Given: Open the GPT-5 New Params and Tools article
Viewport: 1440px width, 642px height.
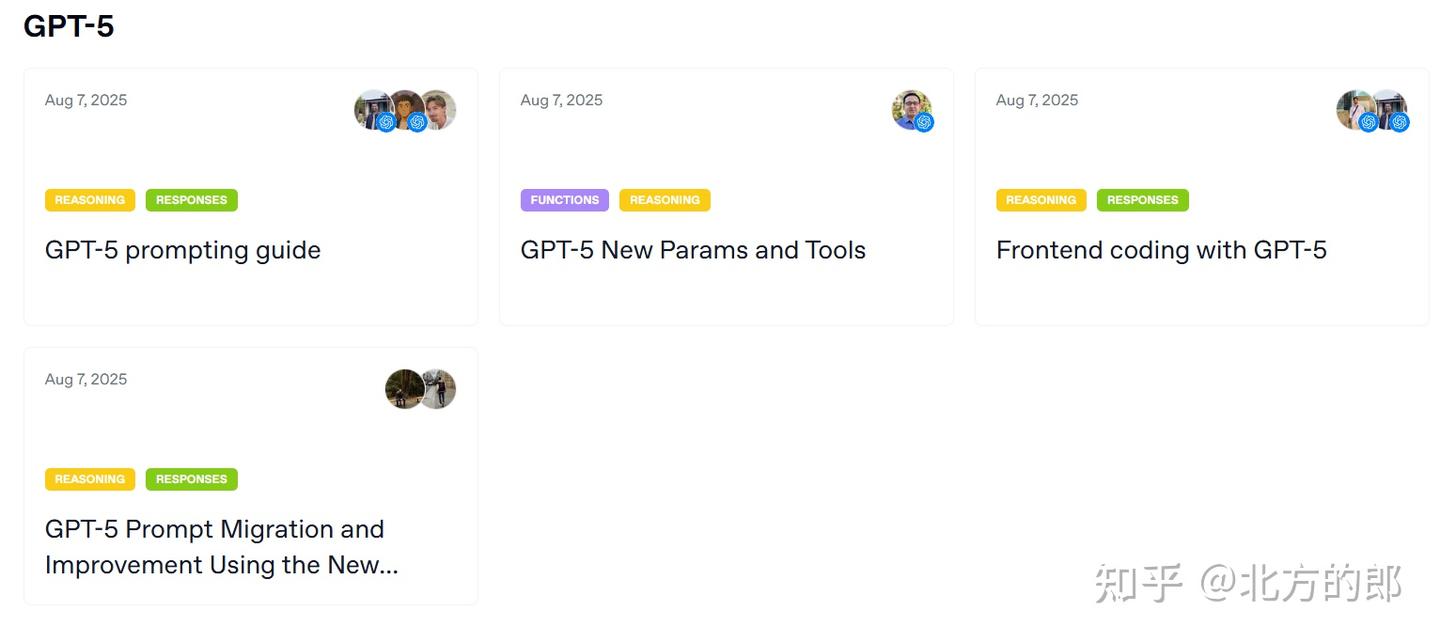Looking at the screenshot, I should [693, 250].
